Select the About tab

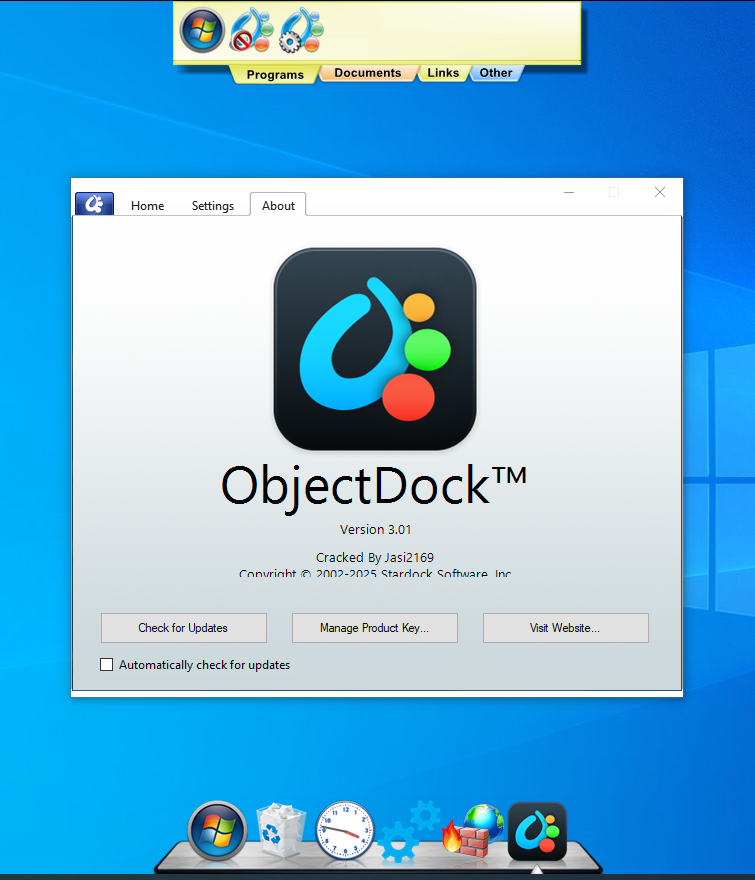coord(278,205)
